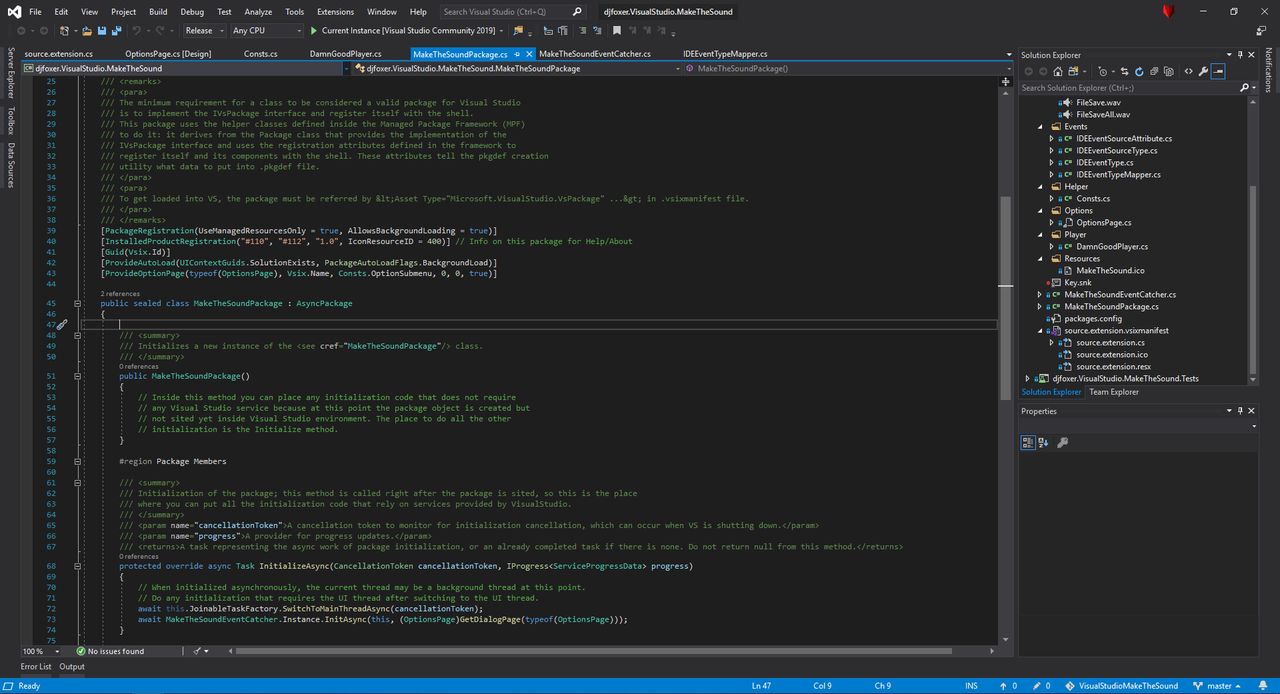The image size is (1280, 694).
Task: Refresh the Solution Explorer
Action: (x=1139, y=71)
